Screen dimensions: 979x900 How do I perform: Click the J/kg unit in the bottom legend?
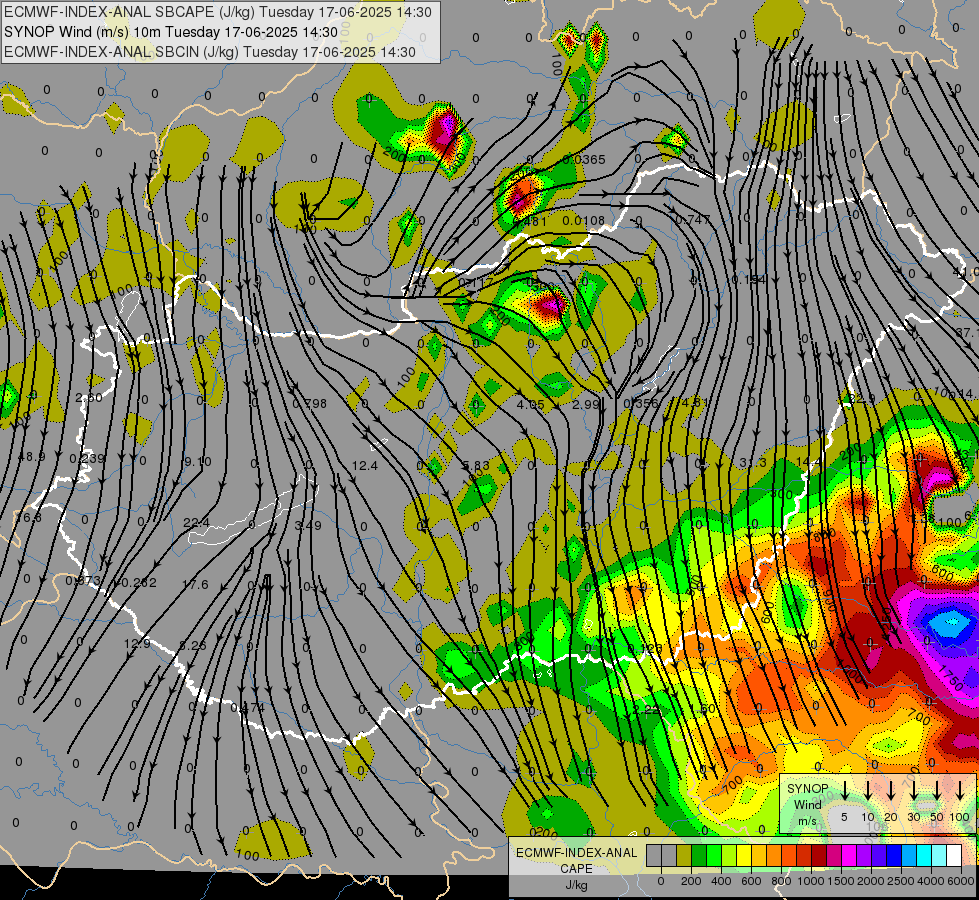point(577,885)
